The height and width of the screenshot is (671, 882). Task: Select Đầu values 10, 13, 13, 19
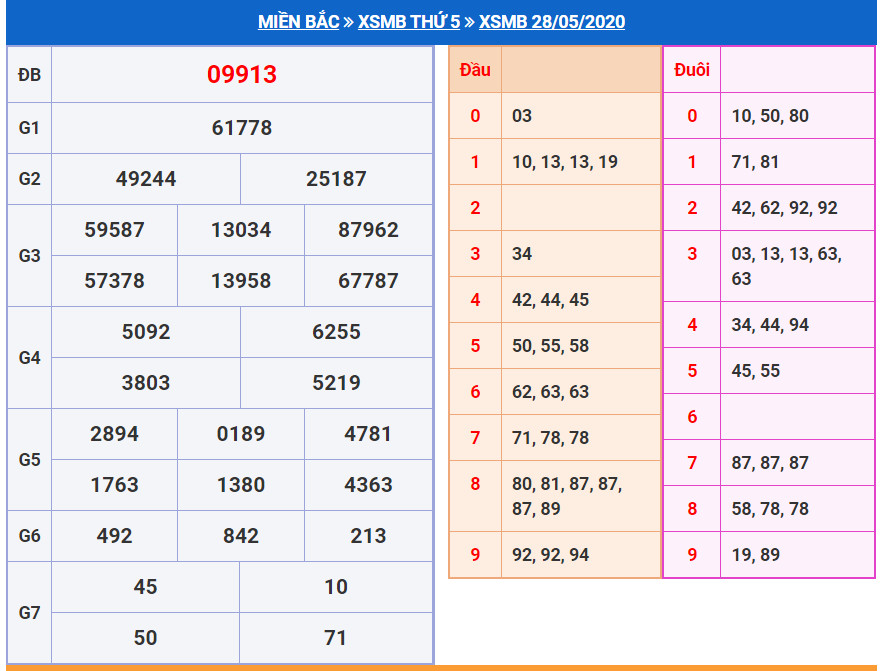point(565,161)
